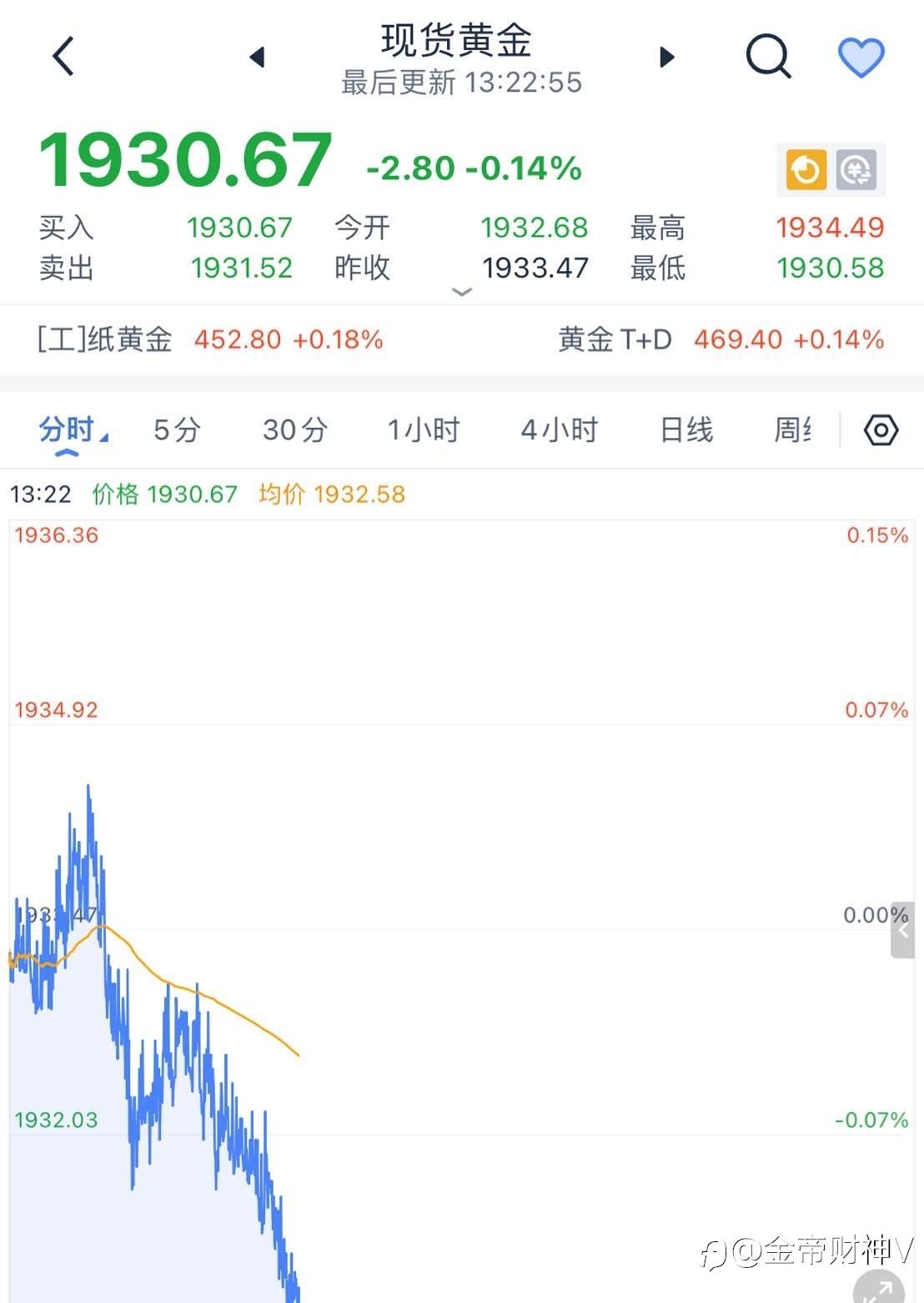Click the gray yen currency conversion icon
The image size is (924, 1303).
tap(856, 170)
